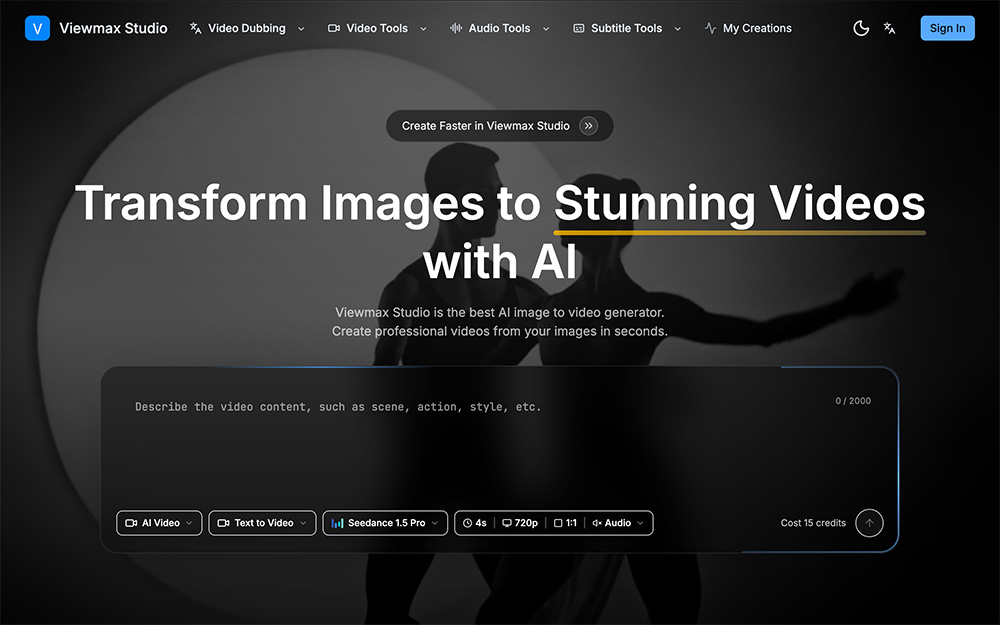Click the 0 / 2000 character counter

click(x=853, y=401)
